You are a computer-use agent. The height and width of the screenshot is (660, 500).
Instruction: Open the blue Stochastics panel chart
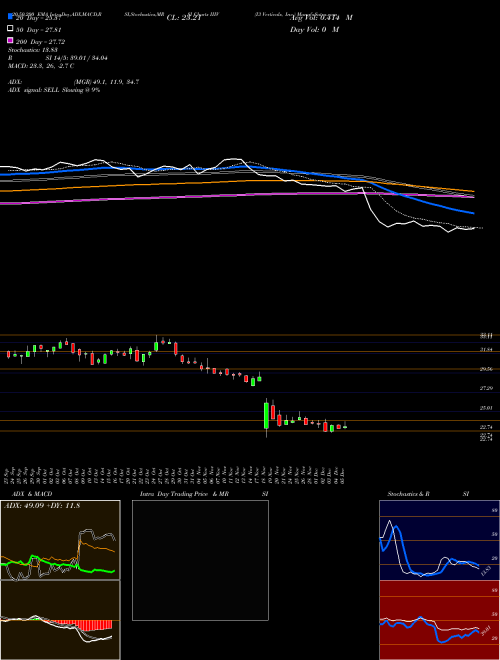pos(439,540)
